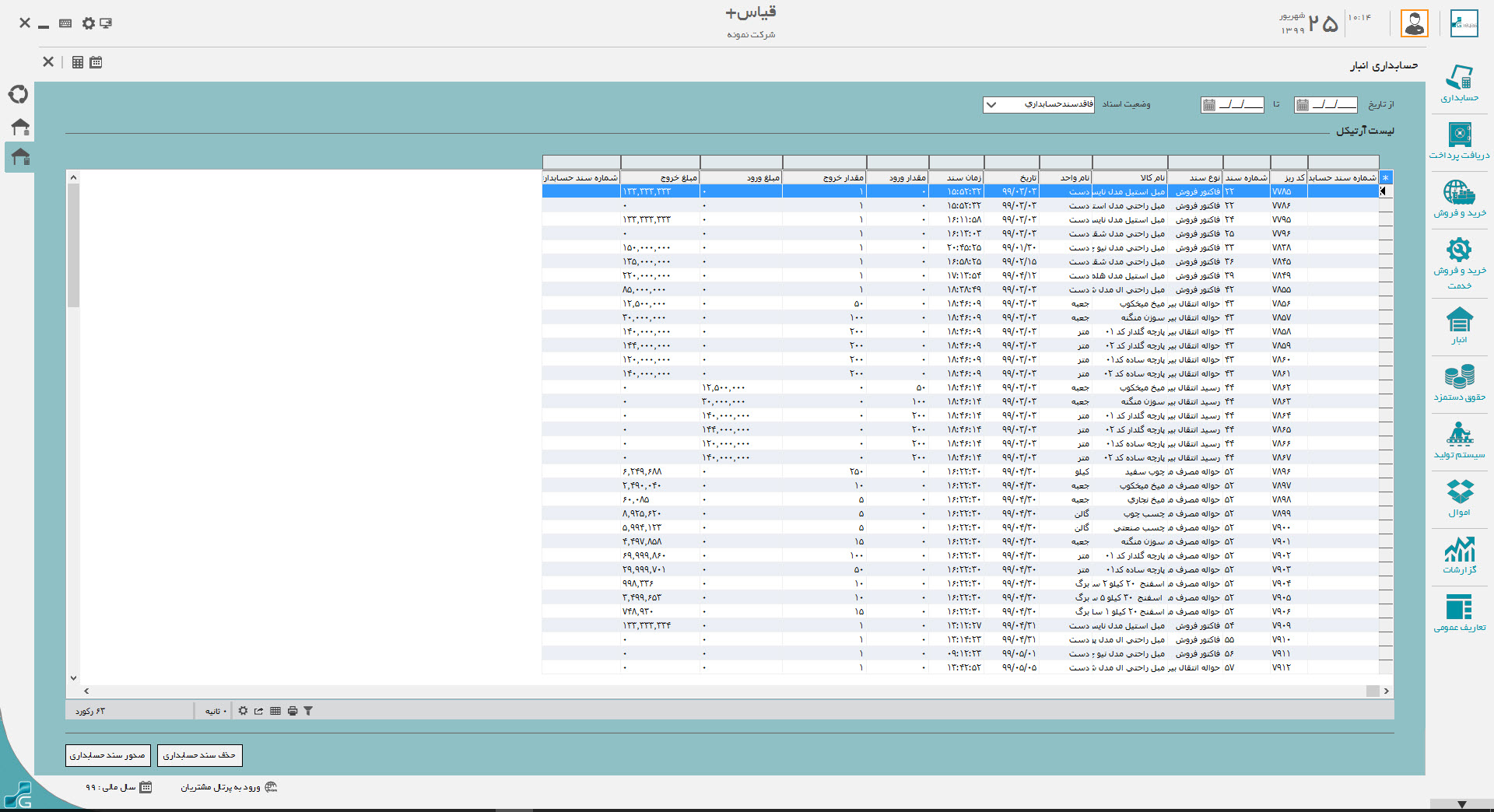The width and height of the screenshot is (1494, 812).
Task: Open the انبار warehouse module
Action: 1459,325
